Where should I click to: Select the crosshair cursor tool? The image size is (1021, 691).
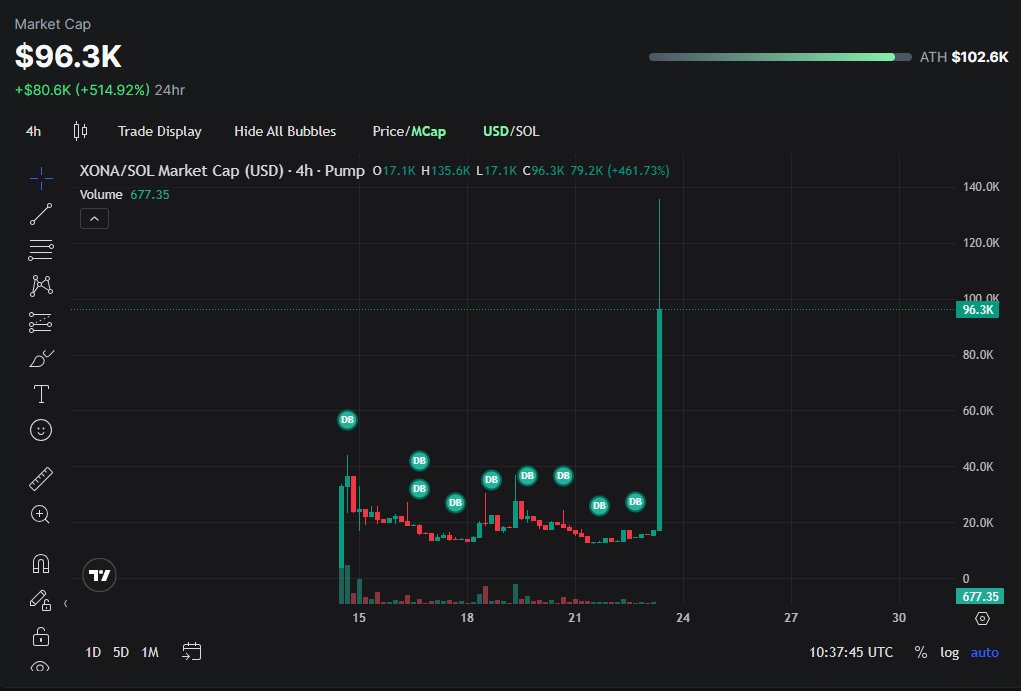(x=41, y=178)
